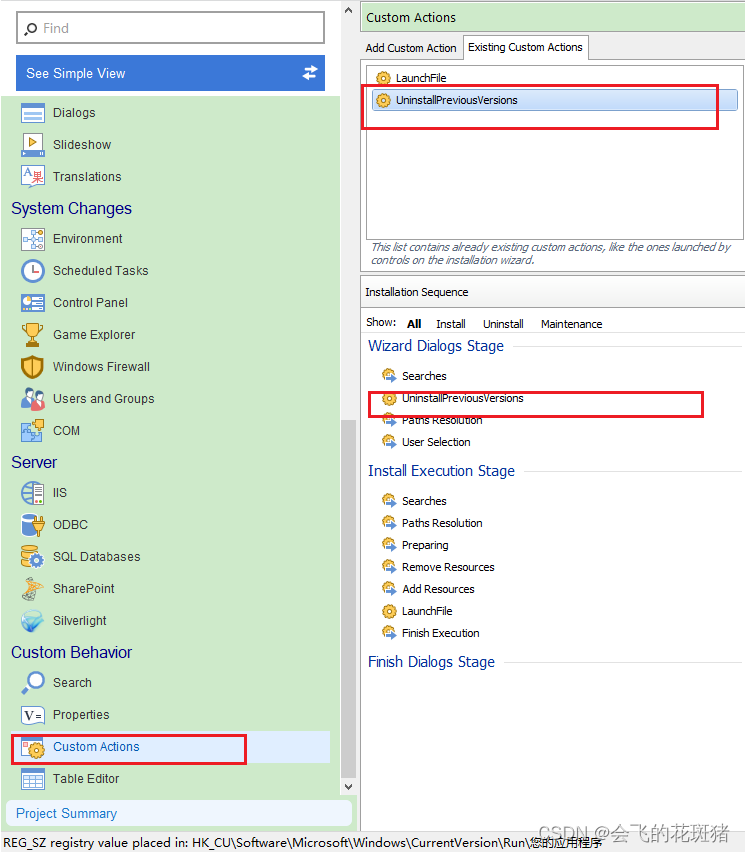Click the See Simple View button
745x852 pixels.
[x=170, y=73]
